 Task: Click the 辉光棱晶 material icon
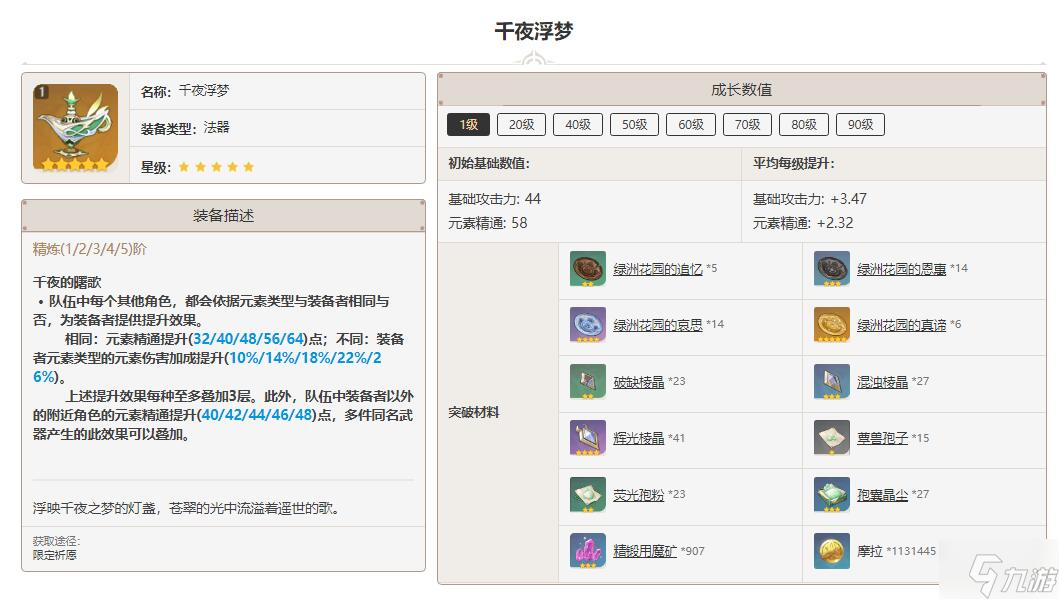point(588,438)
